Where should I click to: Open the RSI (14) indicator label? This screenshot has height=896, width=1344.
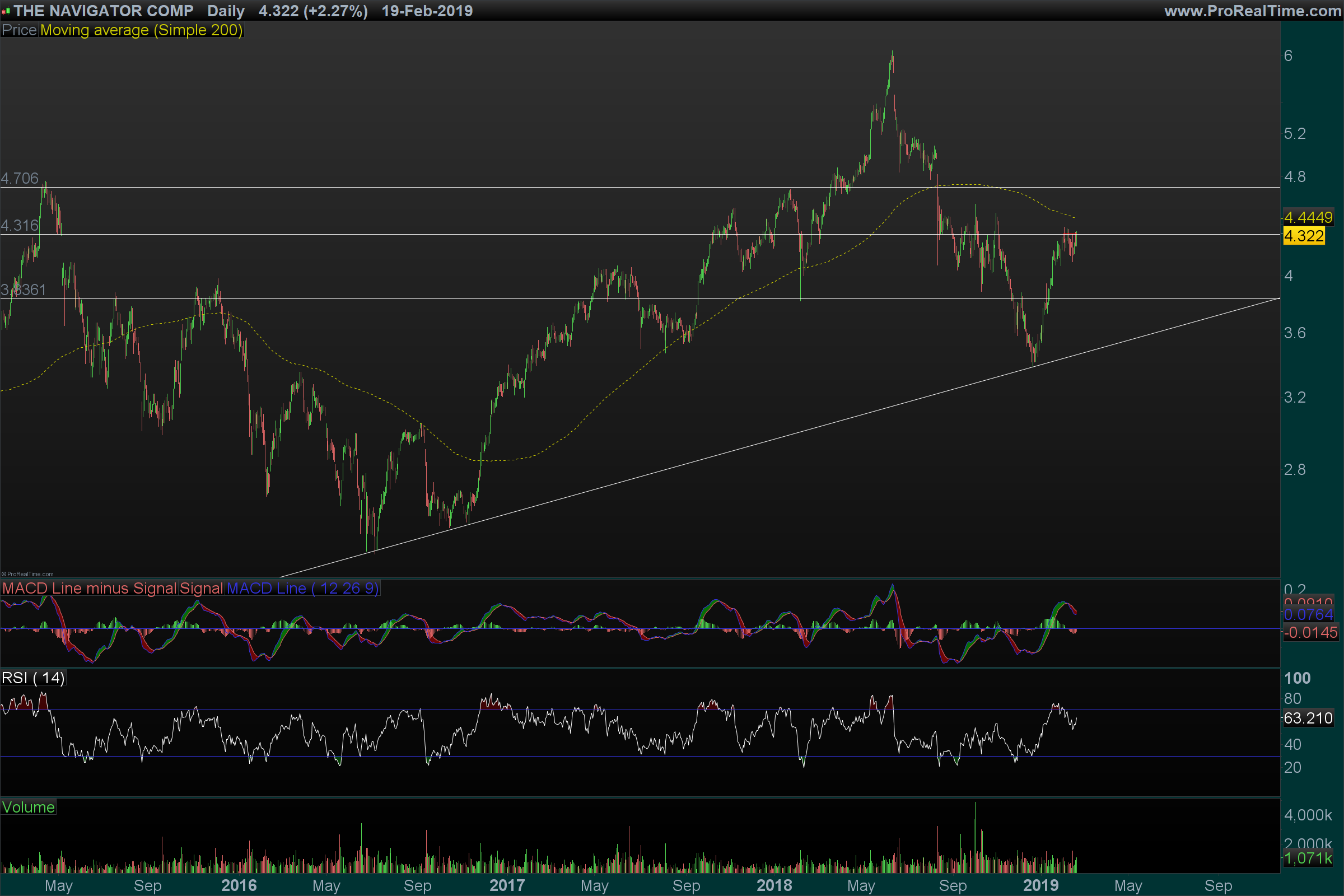(33, 678)
